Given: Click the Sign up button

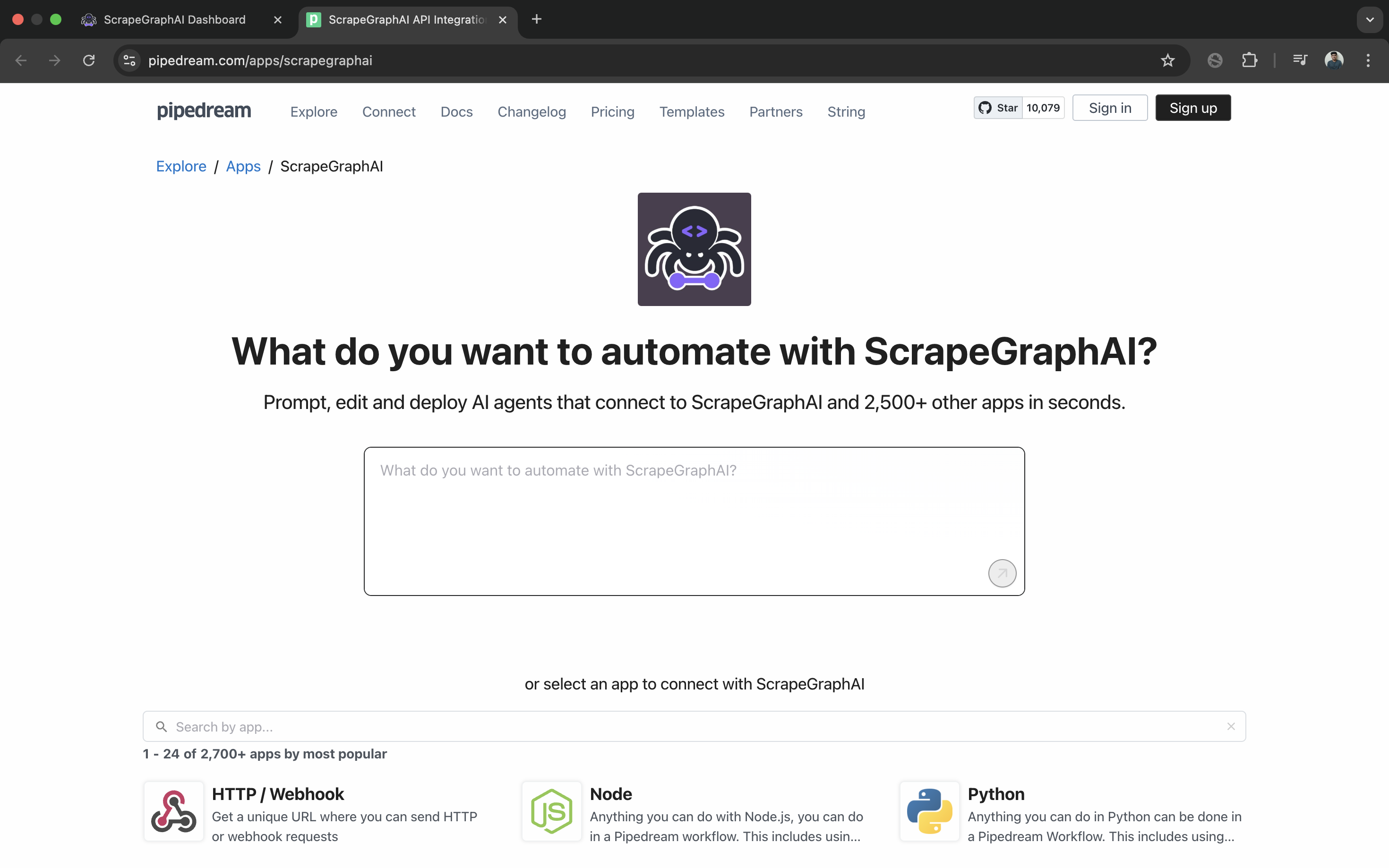Looking at the screenshot, I should coord(1193,108).
